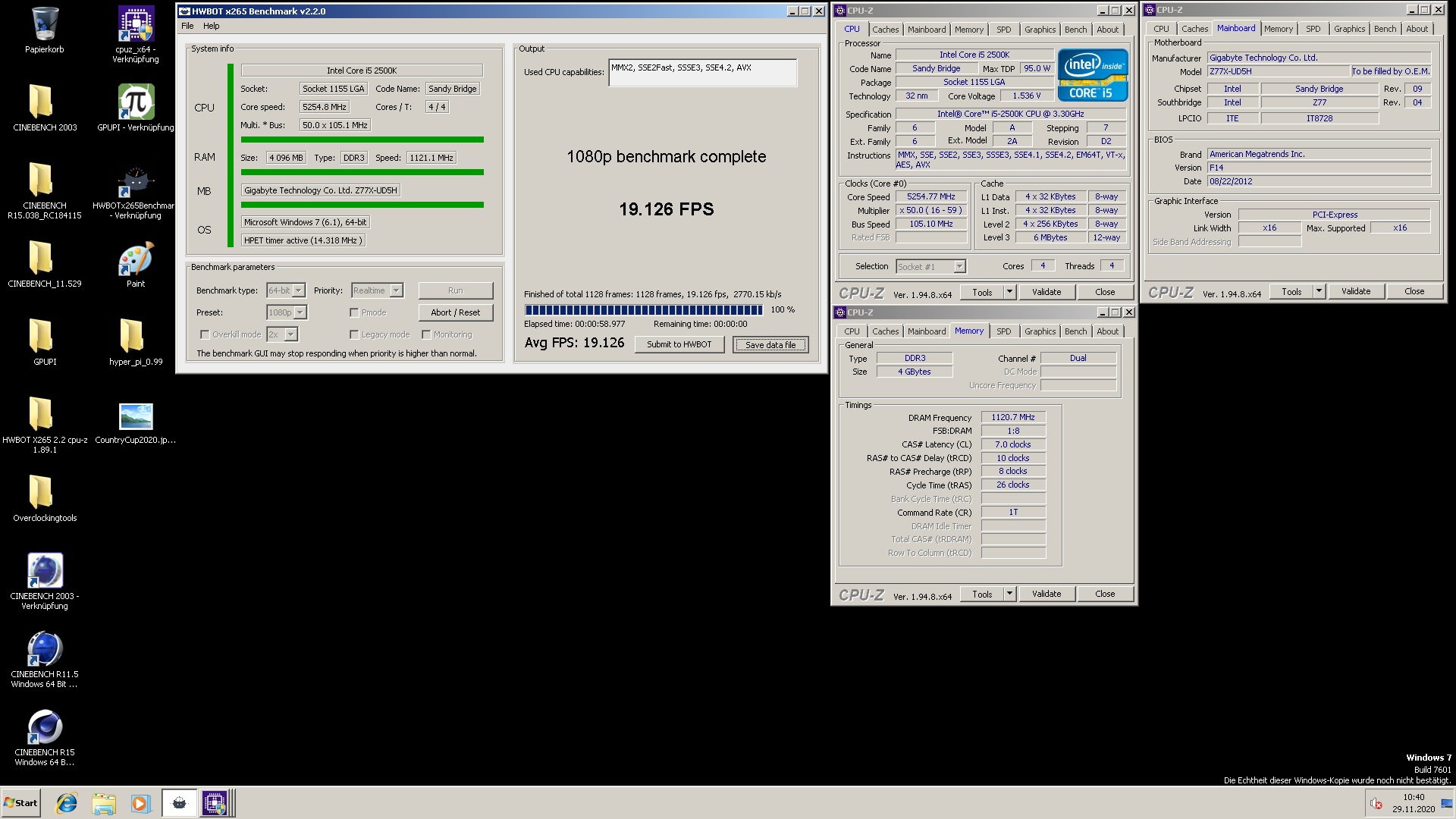This screenshot has width=1456, height=819.
Task: Open the GPUPI folder on desktop
Action: pos(41,336)
